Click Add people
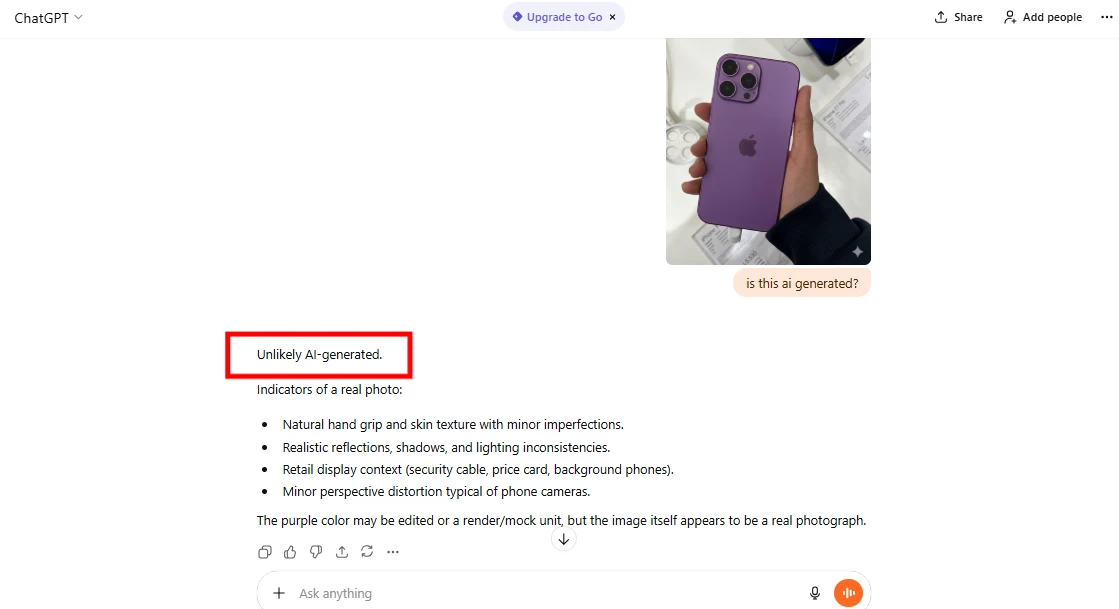This screenshot has height=609, width=1119. click(x=1043, y=17)
